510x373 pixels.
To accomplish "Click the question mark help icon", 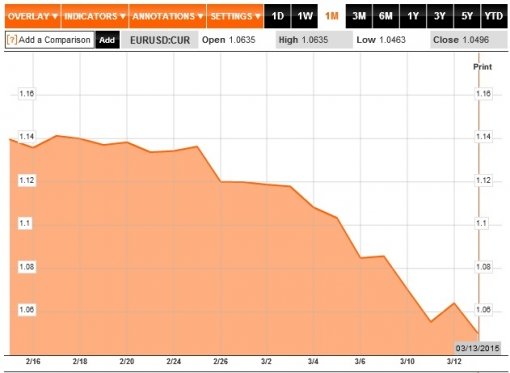I will [12, 40].
